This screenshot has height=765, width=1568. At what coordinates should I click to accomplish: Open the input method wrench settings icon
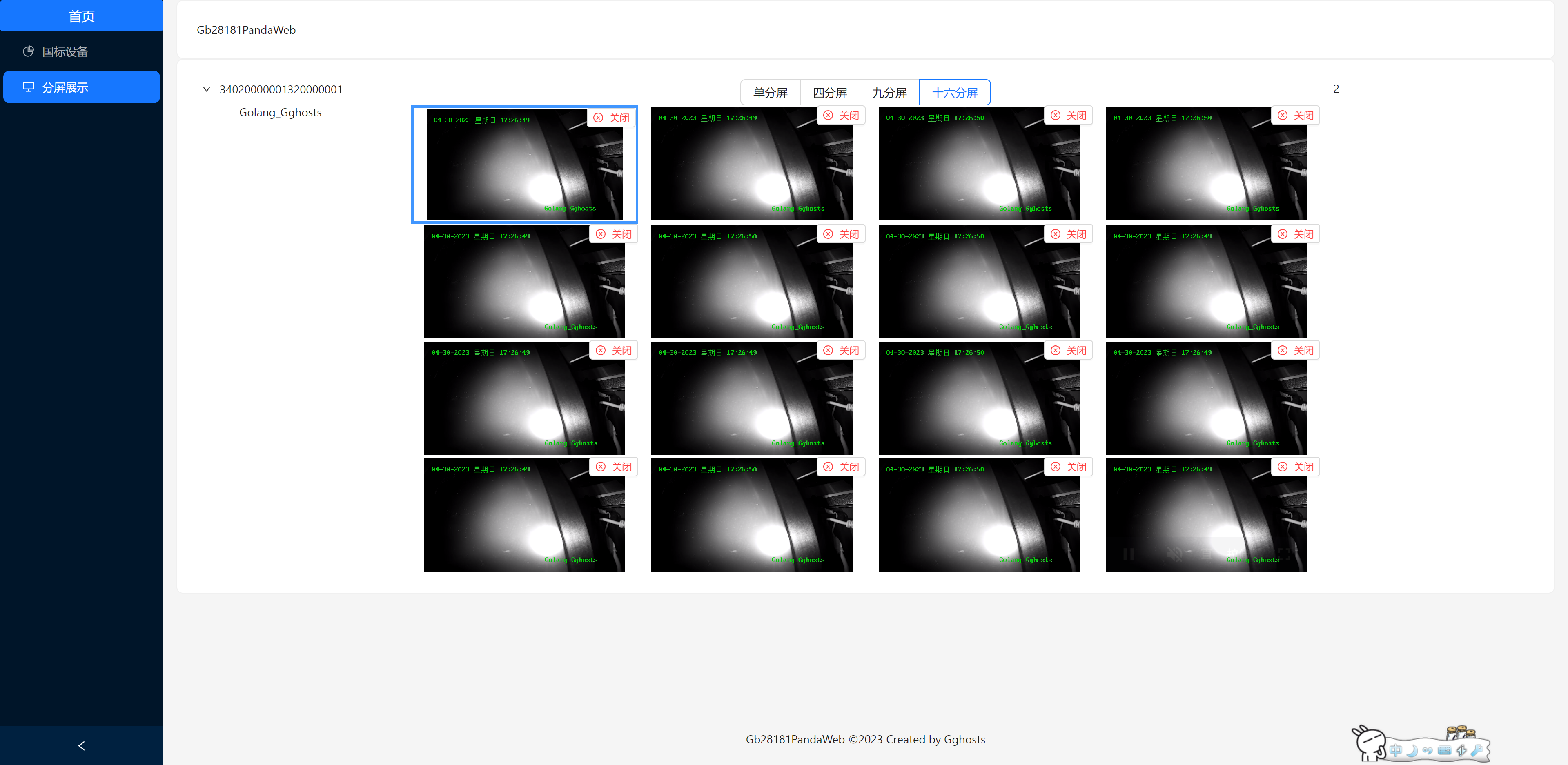[x=1476, y=750]
